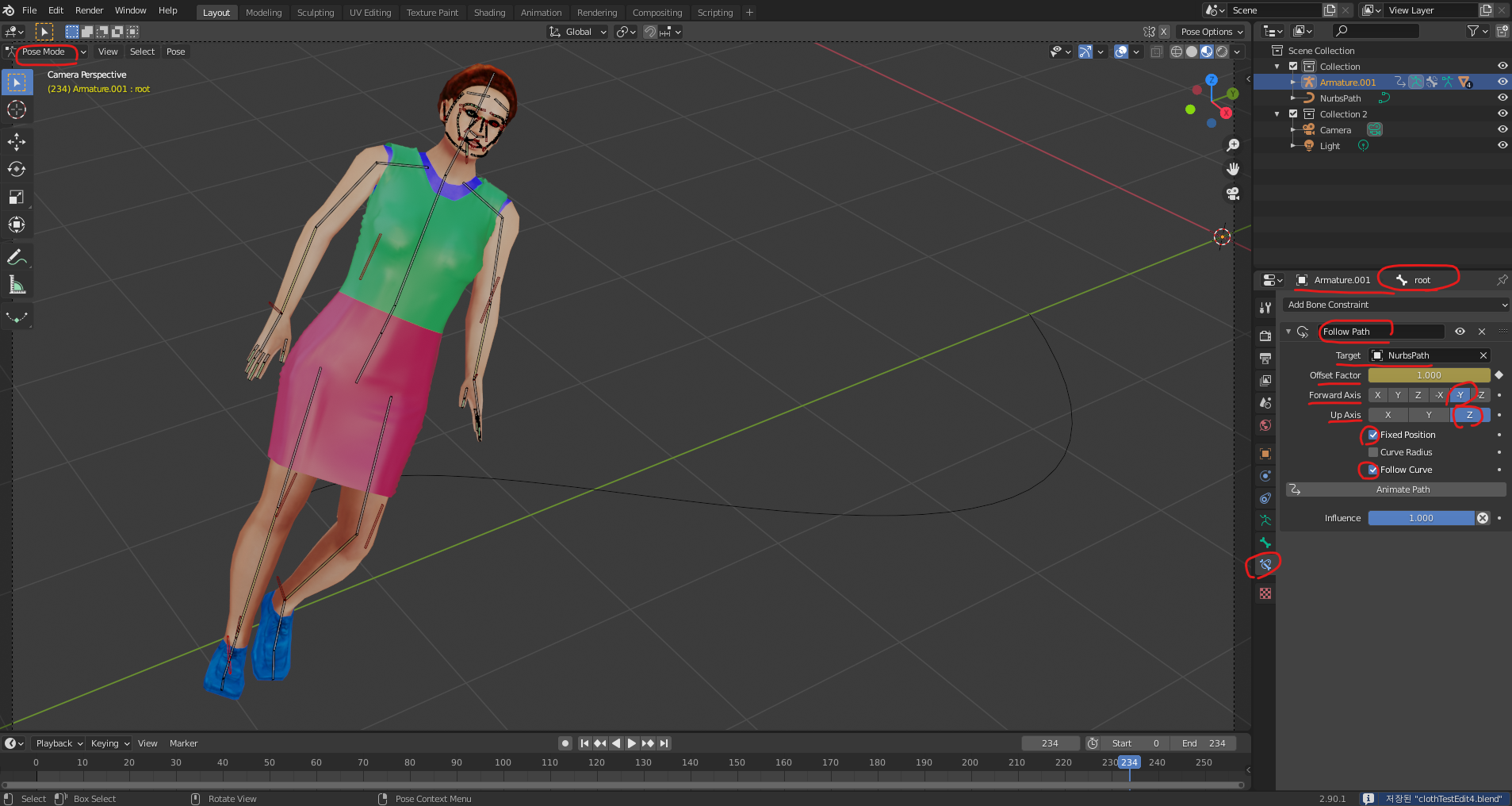Select the Cursor tool in the toolbar
Screen dimensions: 1512x806
(17, 110)
